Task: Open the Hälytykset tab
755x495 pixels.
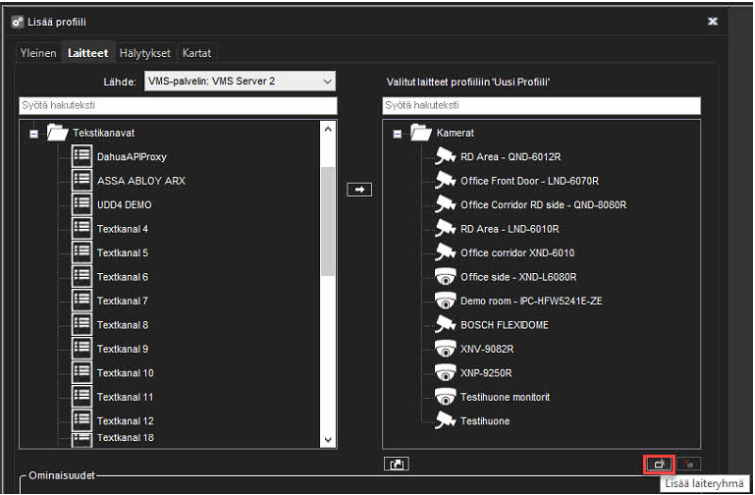Action: pyautogui.click(x=145, y=53)
